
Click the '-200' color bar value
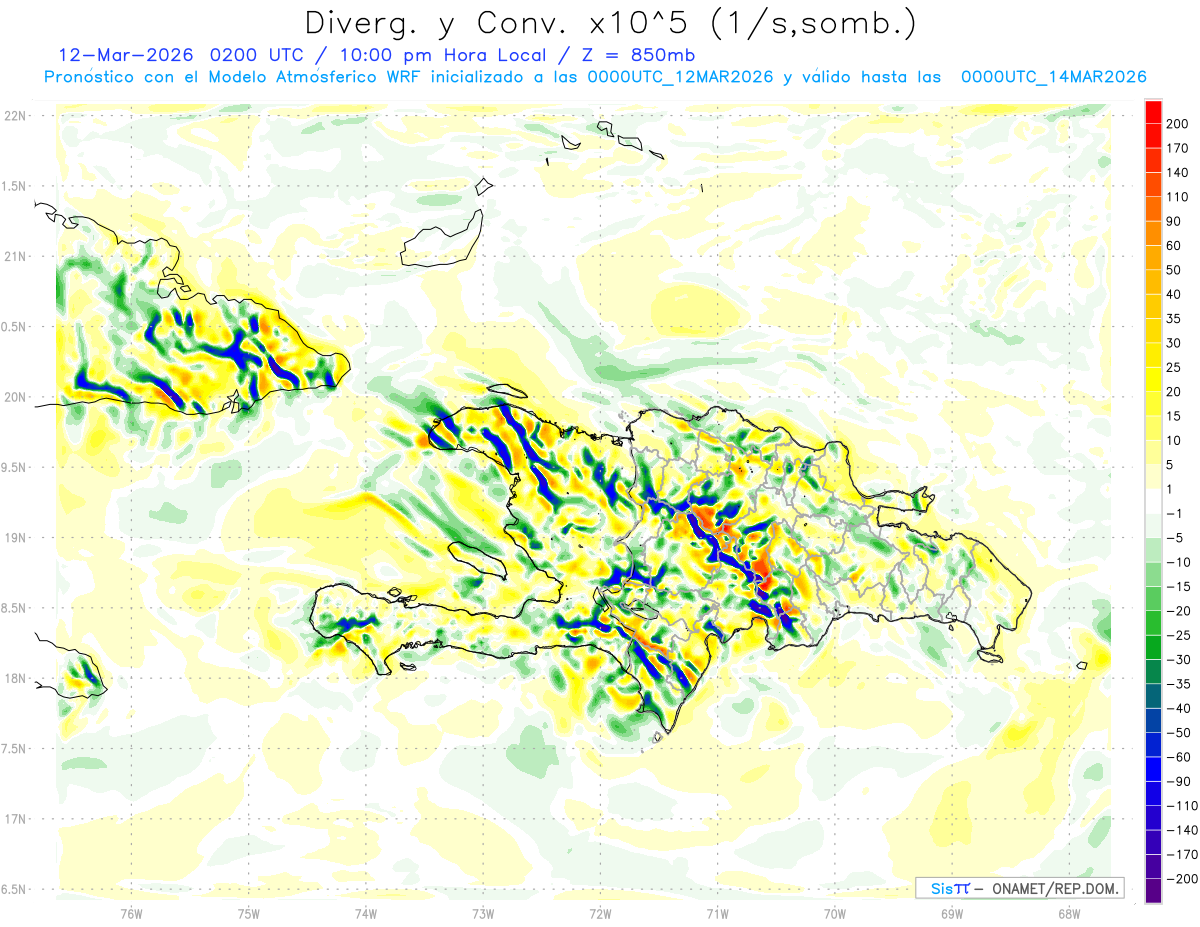coord(1183,879)
